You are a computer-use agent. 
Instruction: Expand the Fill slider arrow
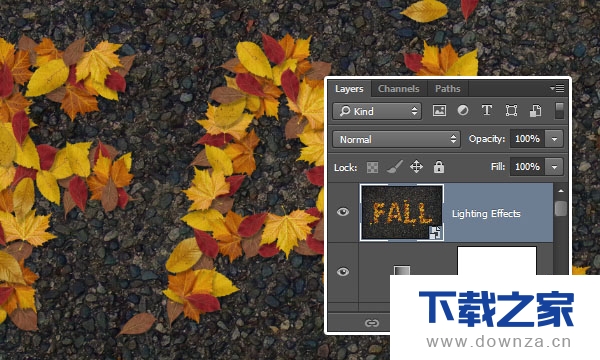pos(554,167)
